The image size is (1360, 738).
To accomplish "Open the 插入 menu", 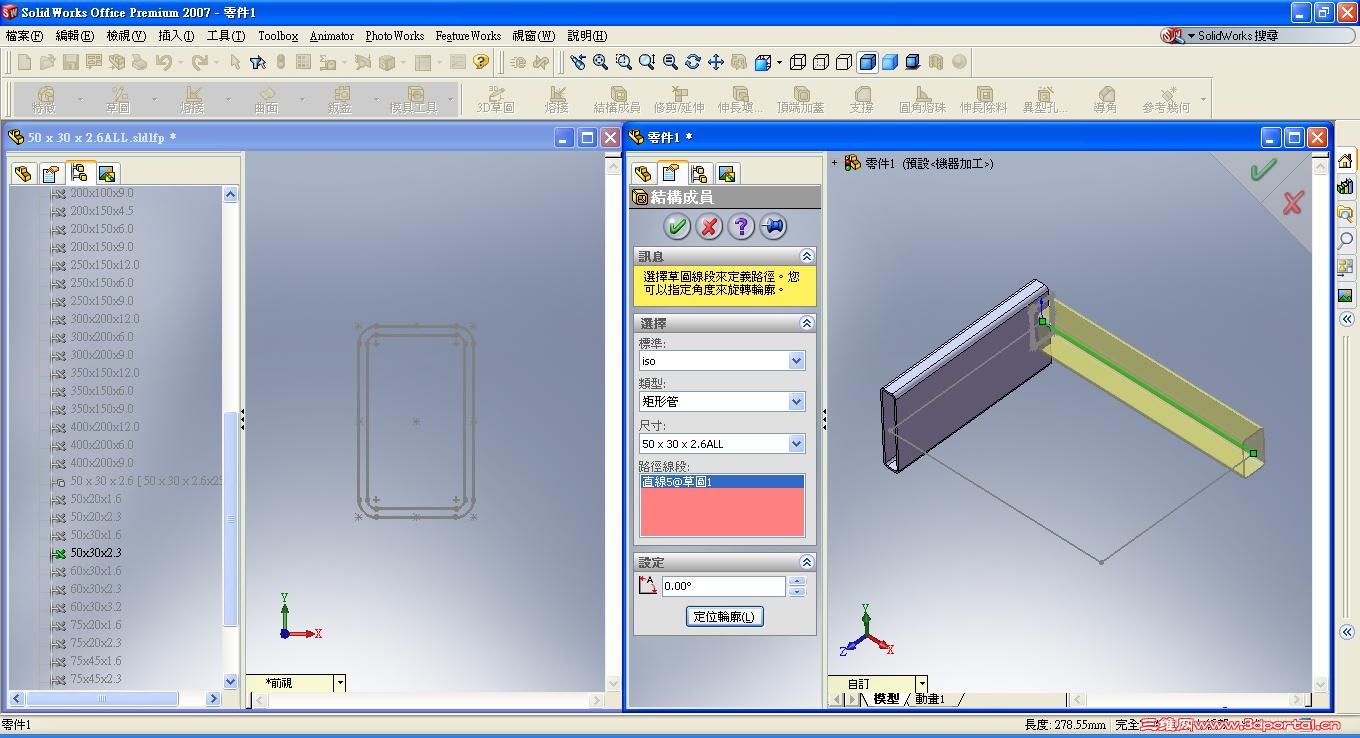I will point(176,36).
